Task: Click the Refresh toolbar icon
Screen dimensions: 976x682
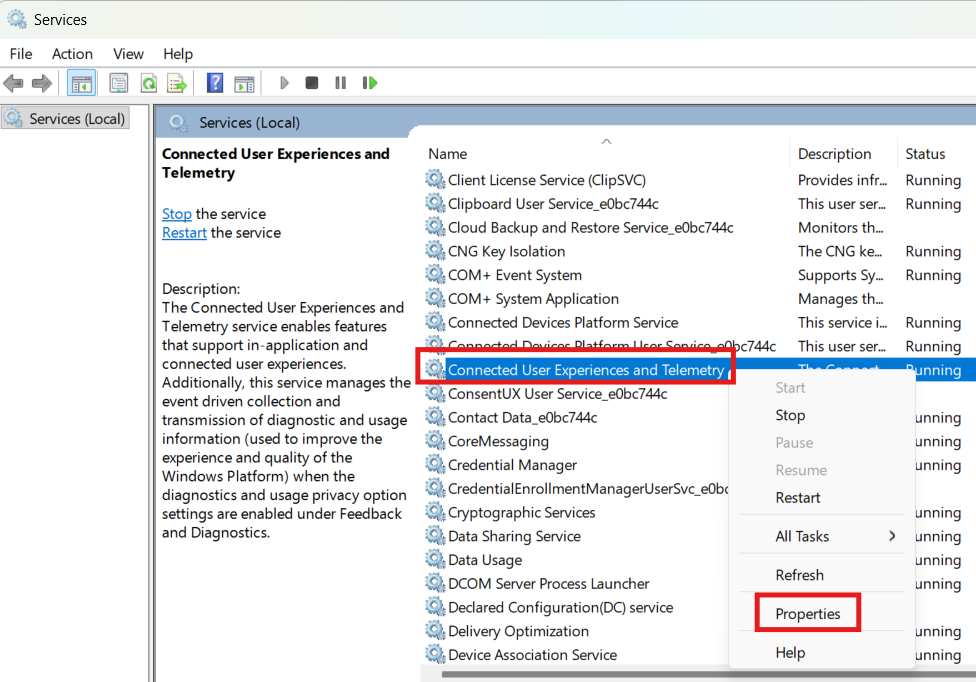Action: coord(148,83)
